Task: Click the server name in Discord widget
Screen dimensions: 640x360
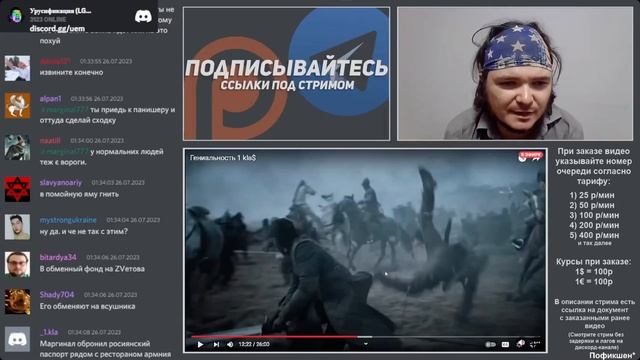Action: coord(60,11)
